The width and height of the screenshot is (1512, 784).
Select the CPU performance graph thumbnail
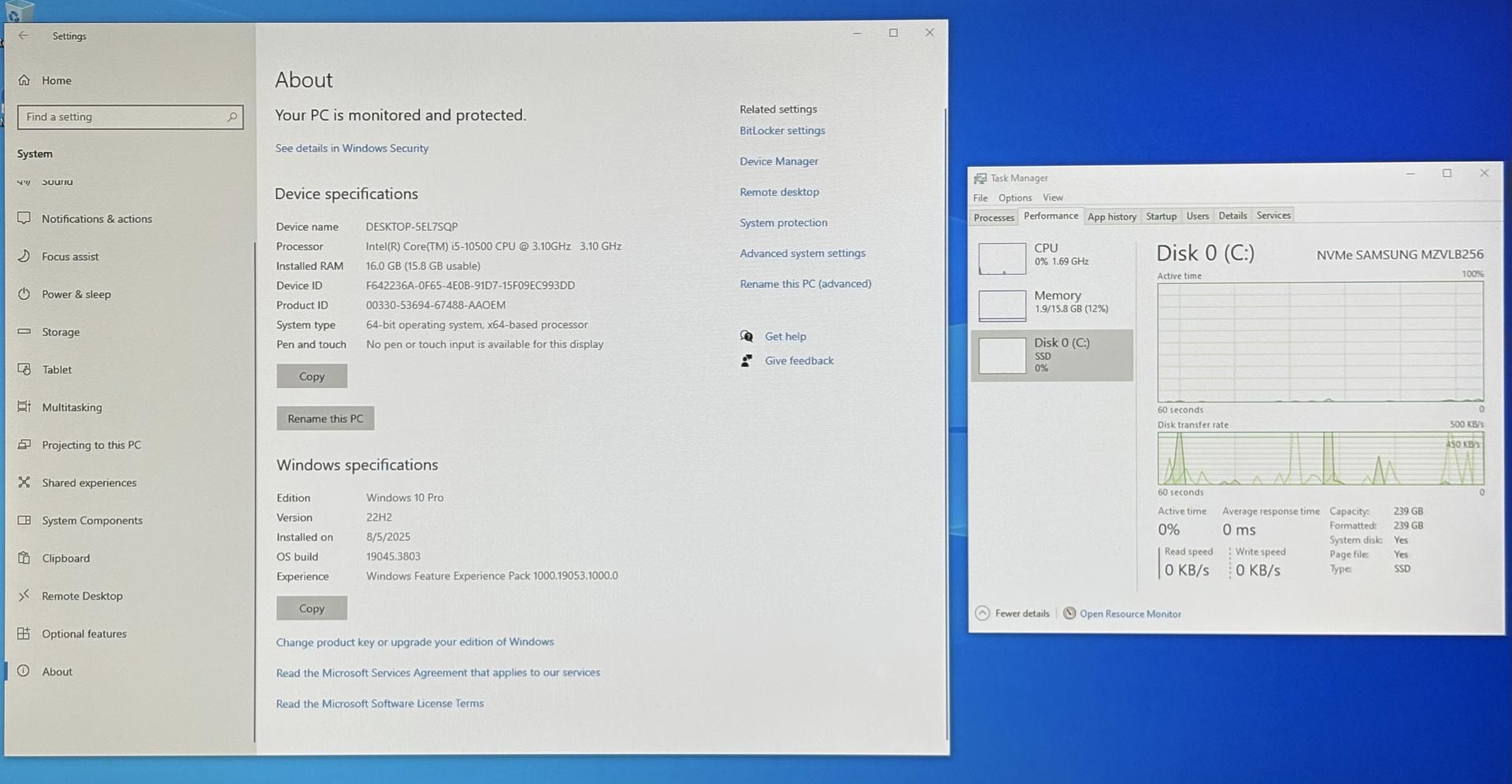(x=1002, y=259)
